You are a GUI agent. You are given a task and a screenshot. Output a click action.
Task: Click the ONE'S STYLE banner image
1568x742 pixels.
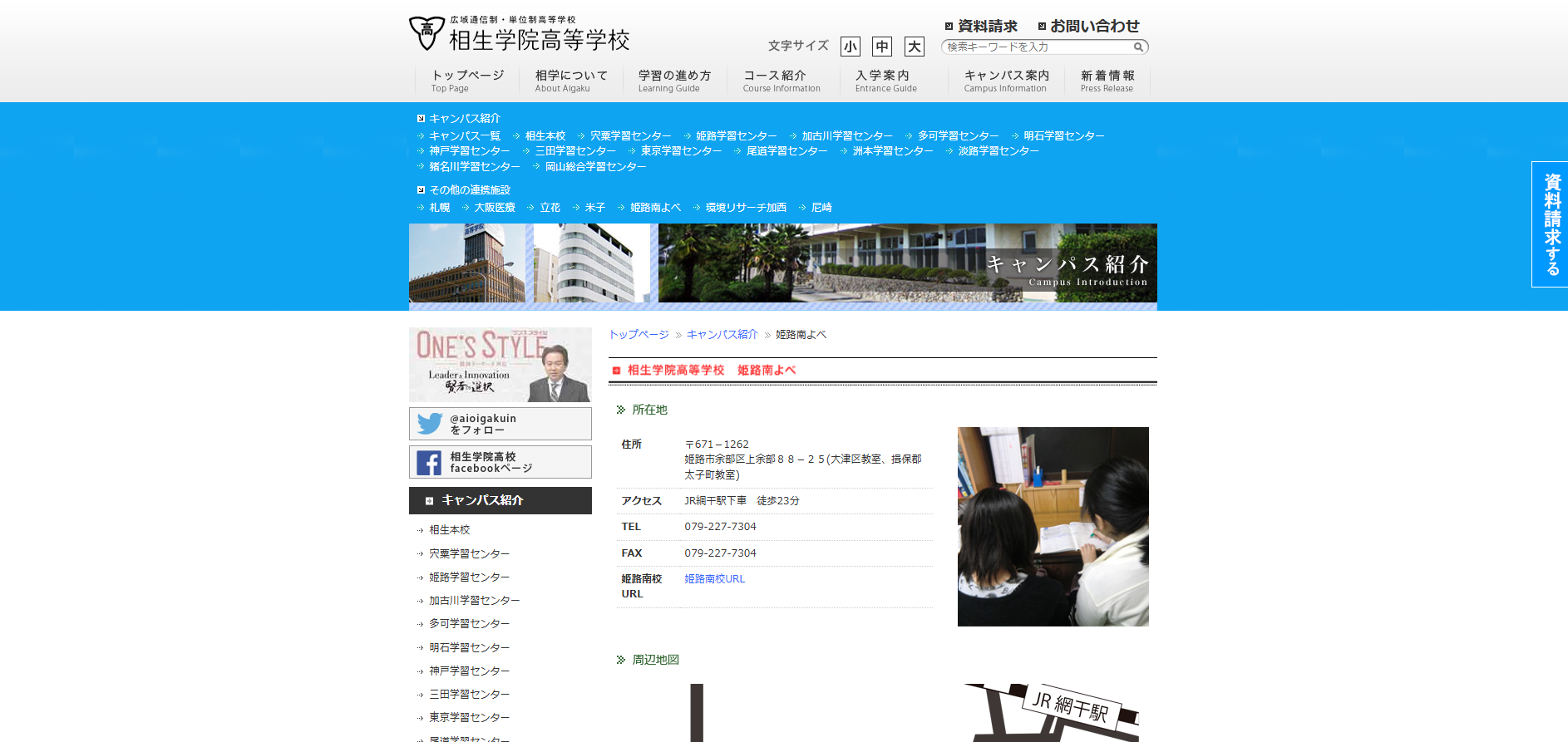pyautogui.click(x=500, y=365)
